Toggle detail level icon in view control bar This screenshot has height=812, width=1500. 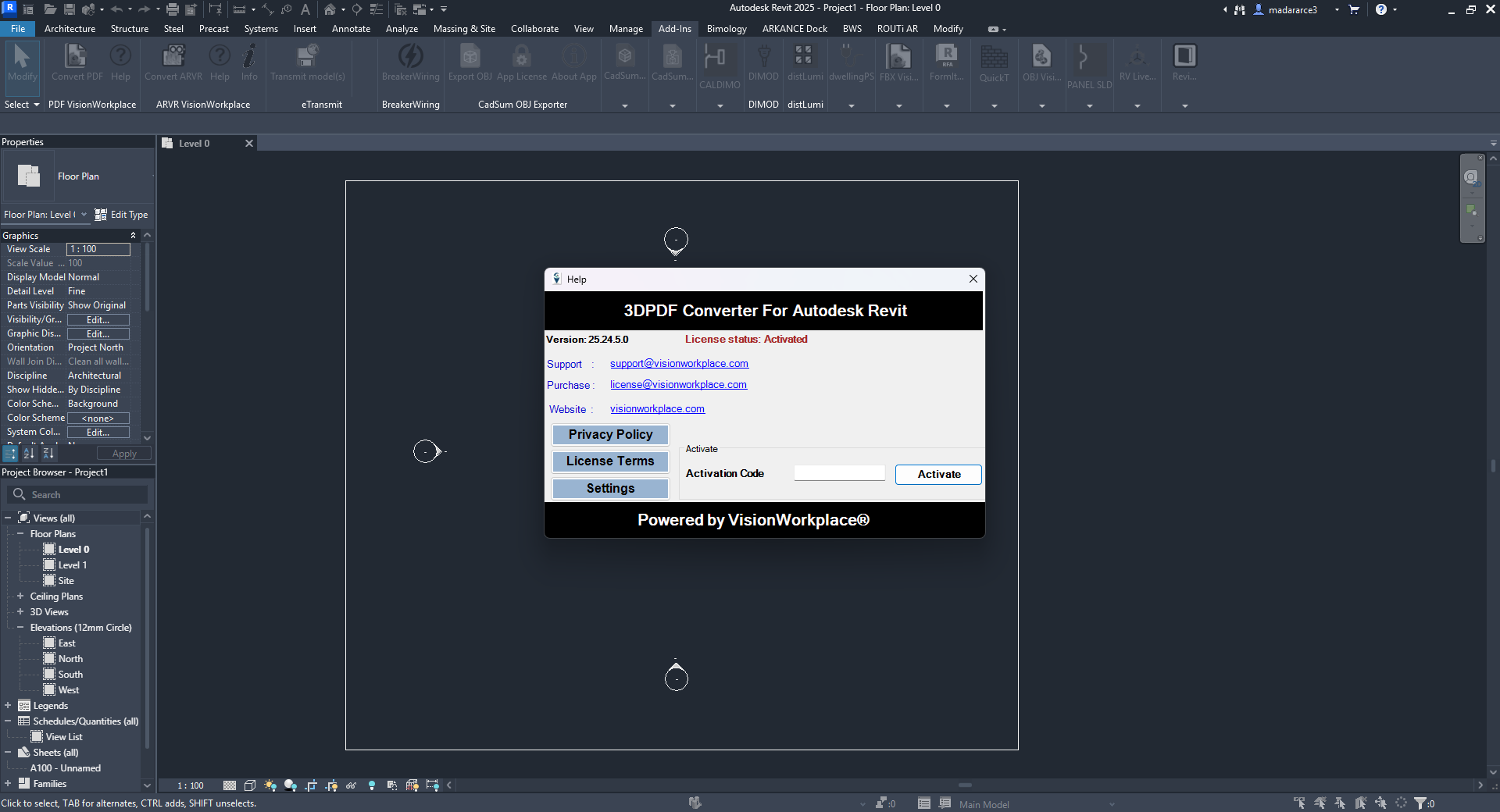click(230, 785)
